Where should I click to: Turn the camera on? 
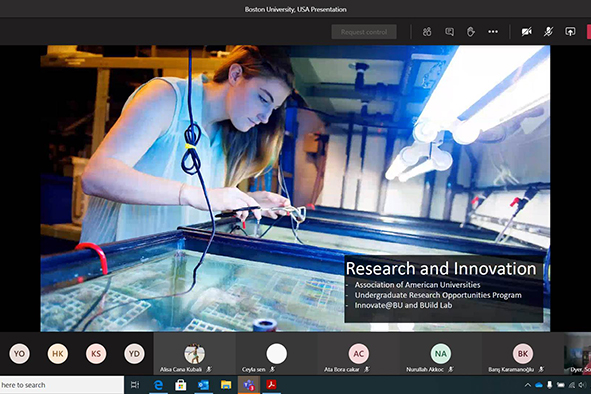tap(527, 32)
